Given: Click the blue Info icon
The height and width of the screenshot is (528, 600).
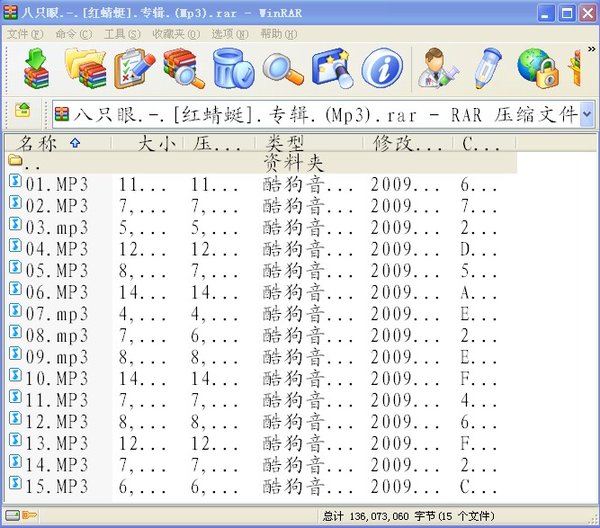Looking at the screenshot, I should tap(382, 68).
